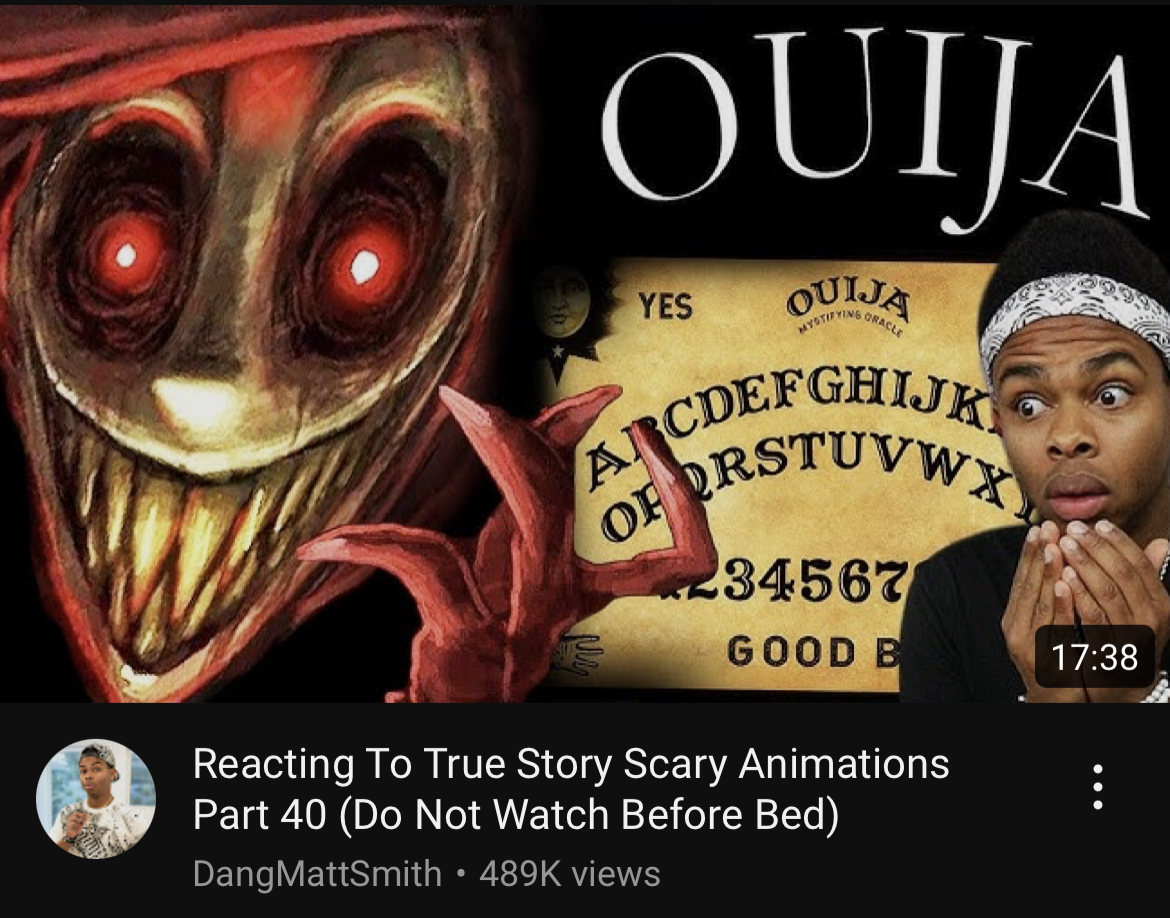Click the GOOD B text on board

point(813,651)
